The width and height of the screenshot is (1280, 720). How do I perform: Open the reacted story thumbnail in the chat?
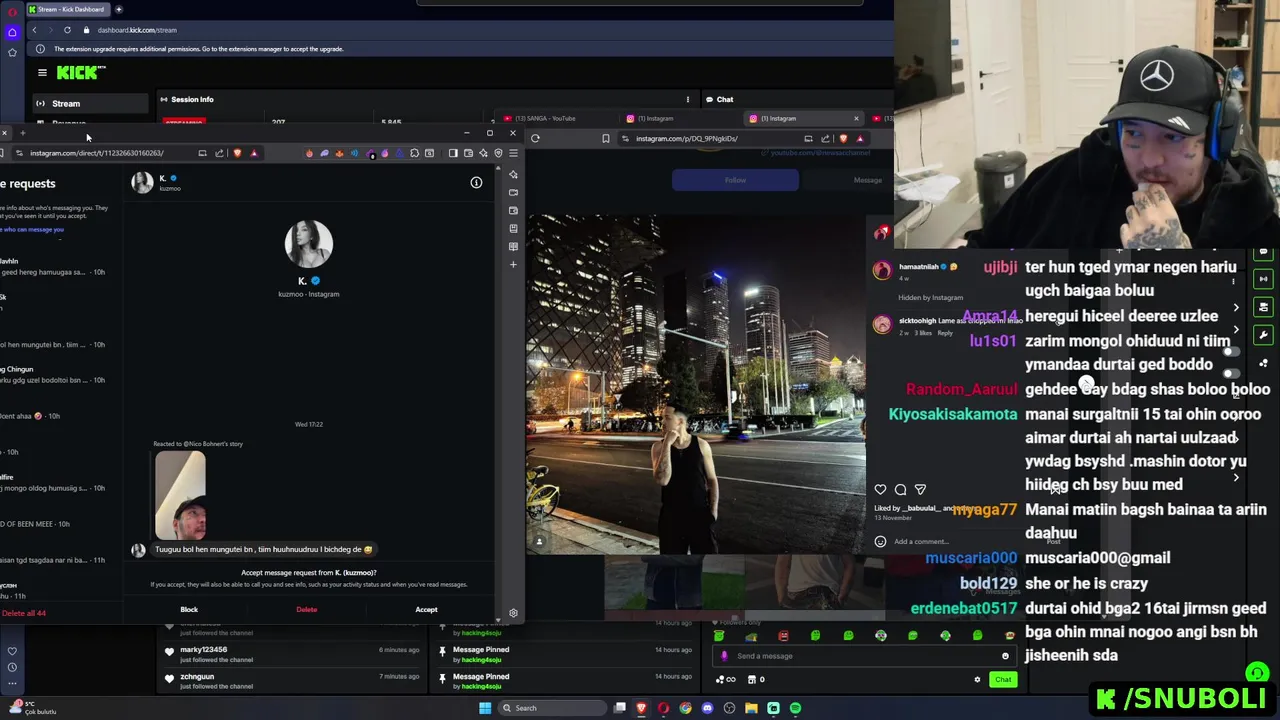180,495
